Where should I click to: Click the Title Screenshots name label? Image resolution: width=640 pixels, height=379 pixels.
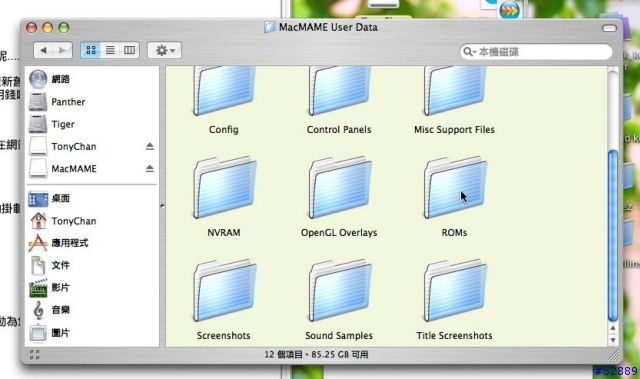pos(454,336)
